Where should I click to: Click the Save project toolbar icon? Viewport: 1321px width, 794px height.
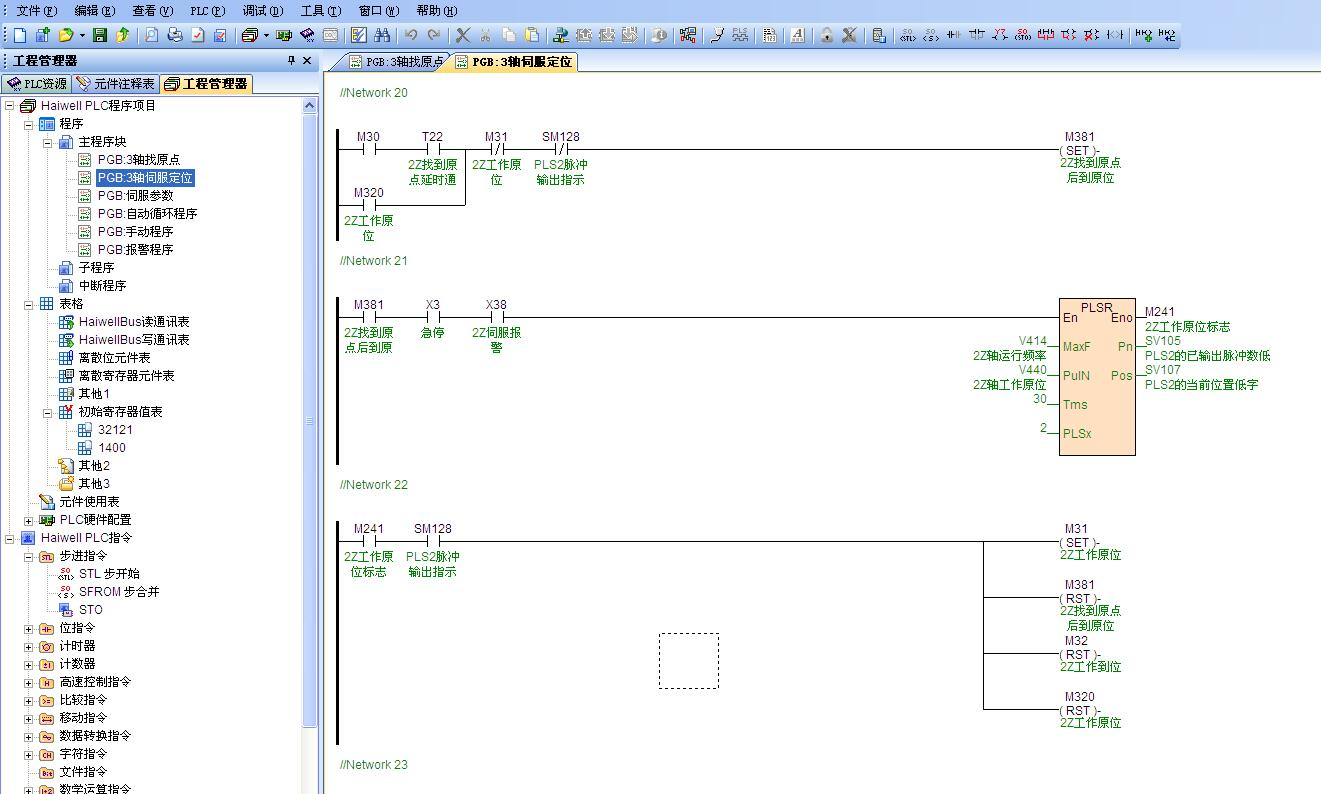(99, 35)
